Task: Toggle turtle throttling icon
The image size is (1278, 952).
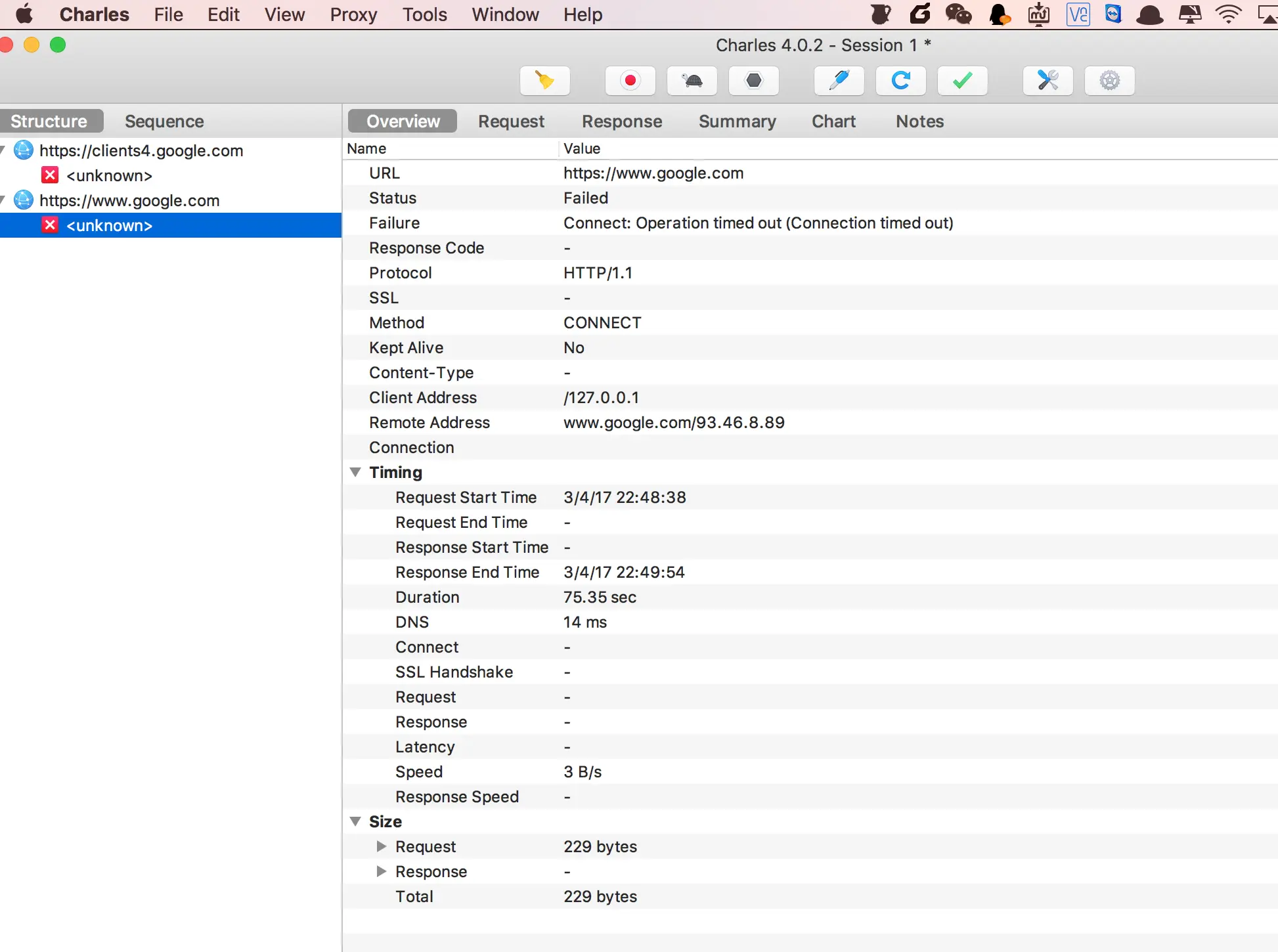Action: click(x=692, y=81)
